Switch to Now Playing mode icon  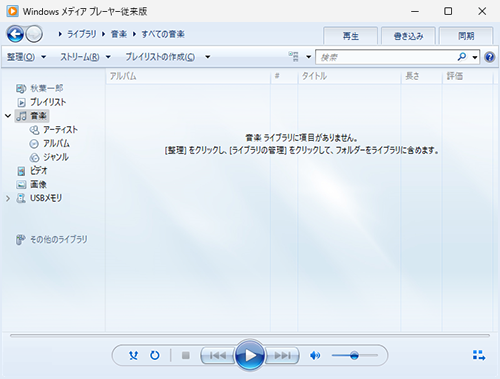point(479,355)
